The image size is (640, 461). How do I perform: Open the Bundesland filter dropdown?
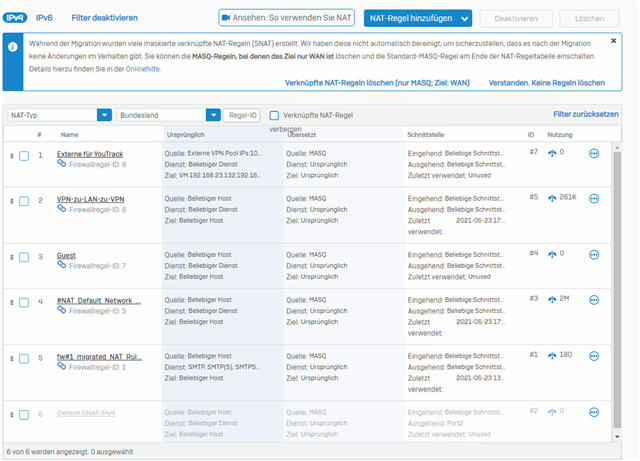click(169, 115)
